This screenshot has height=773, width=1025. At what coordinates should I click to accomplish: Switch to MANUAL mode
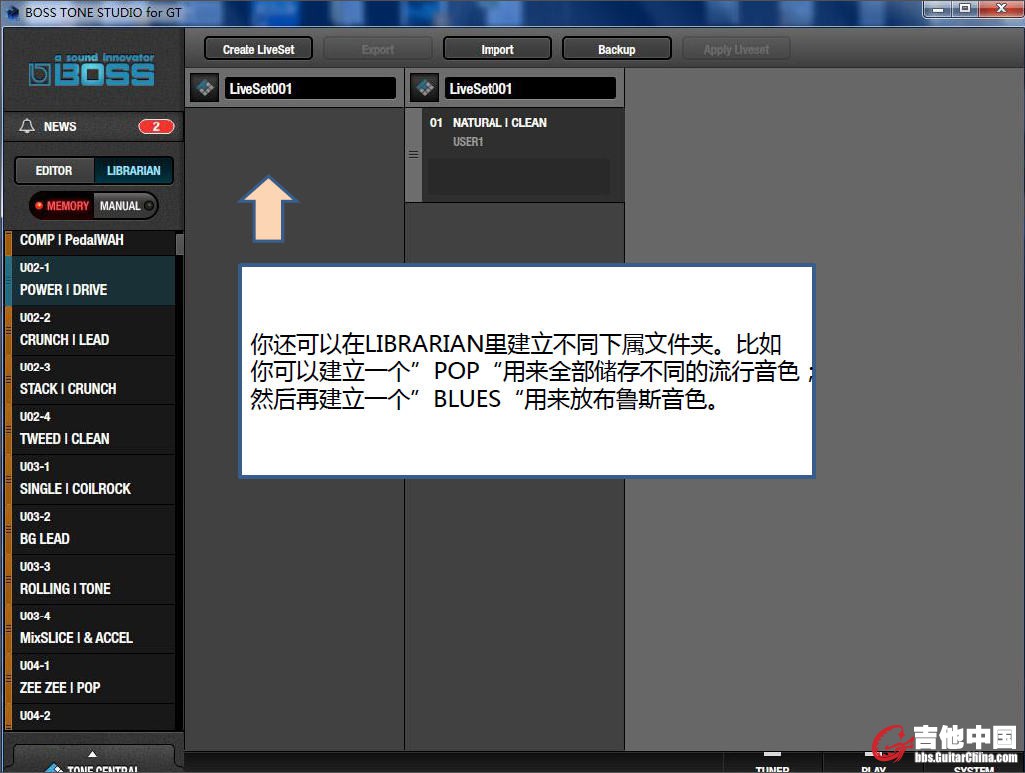pyautogui.click(x=126, y=206)
